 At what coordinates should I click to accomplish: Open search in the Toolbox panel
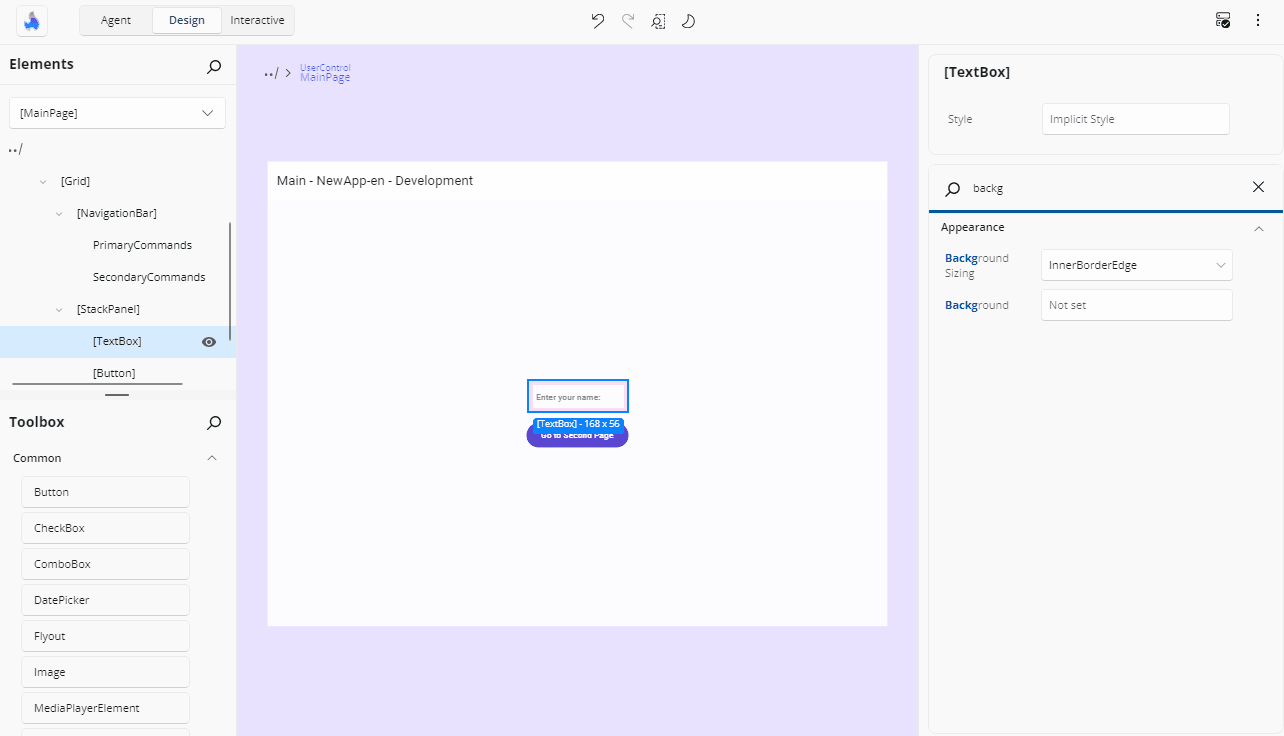213,422
